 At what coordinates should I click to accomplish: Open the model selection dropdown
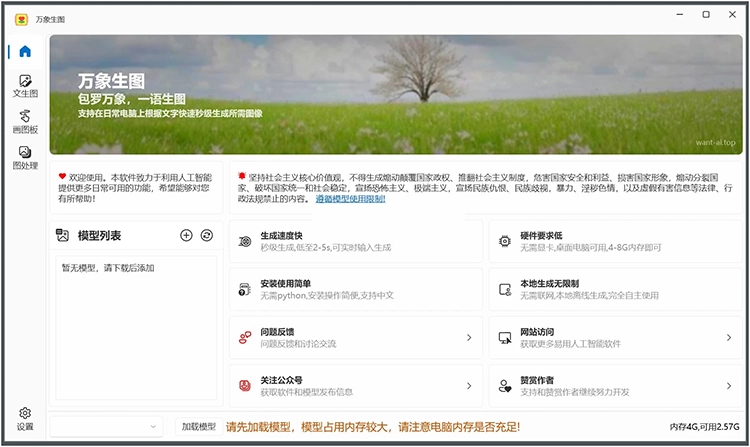(x=106, y=427)
